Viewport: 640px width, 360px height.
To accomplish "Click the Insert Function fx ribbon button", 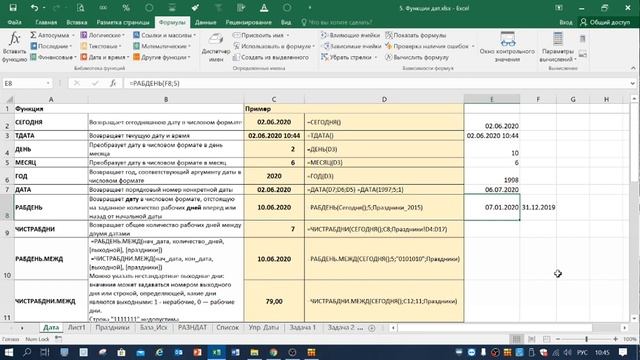I will (x=14, y=47).
